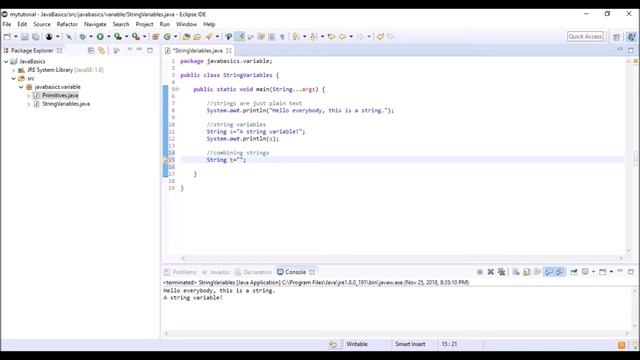Viewport: 640px width, 360px height.
Task: Expand the JRE System Library node
Action: coord(13,70)
